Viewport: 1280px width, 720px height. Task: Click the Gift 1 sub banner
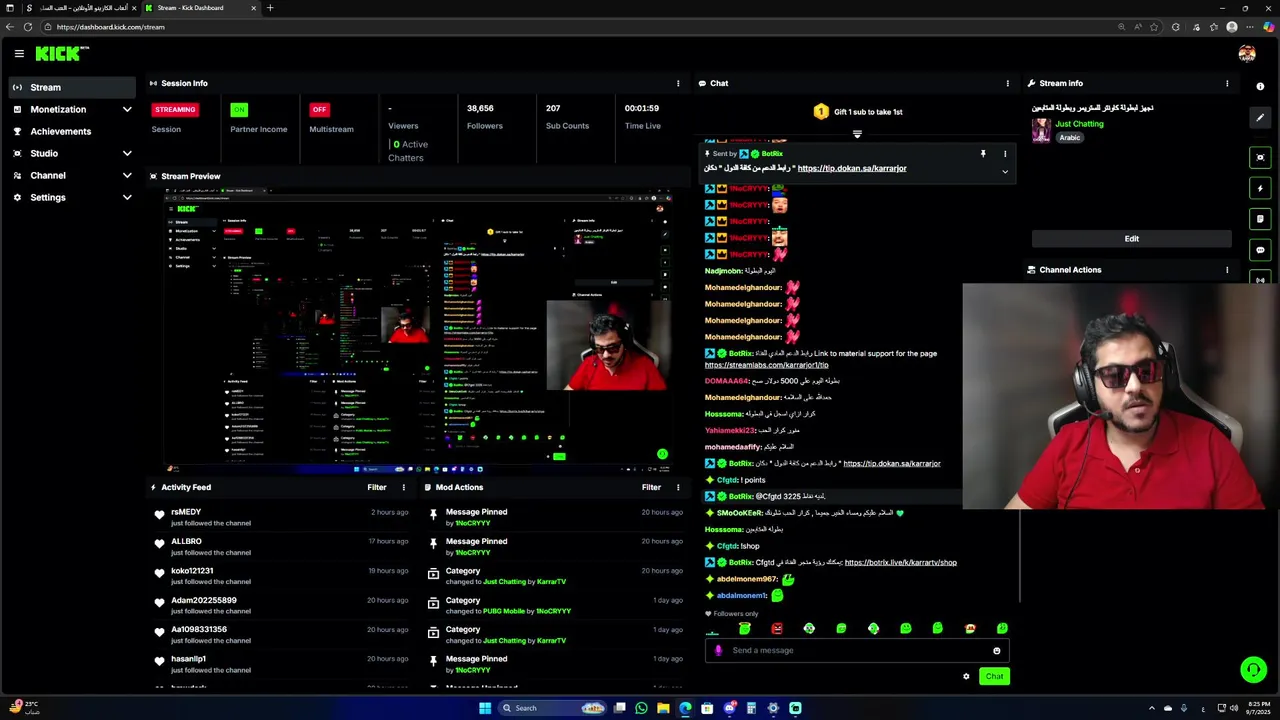click(857, 112)
